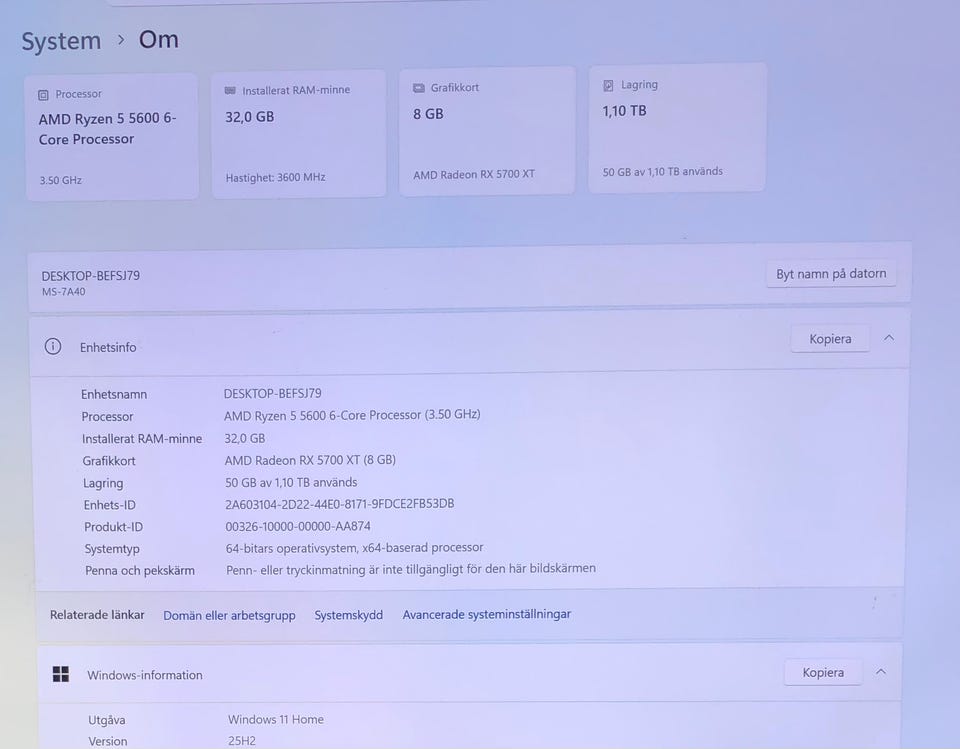This screenshot has height=749, width=960.
Task: Select the Processor row value in Enhetsinfo
Action: click(352, 415)
